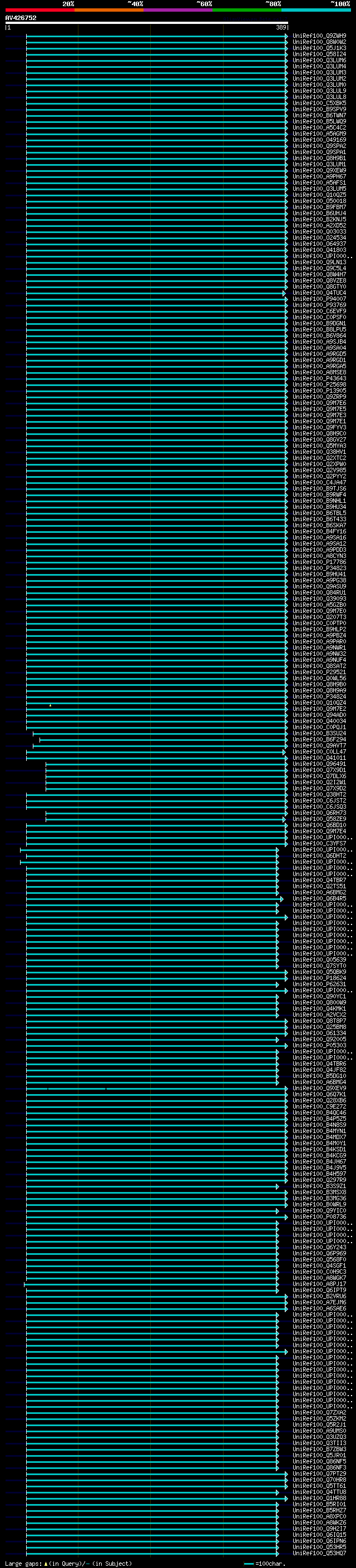Viewport: 356px width, 1568px height.
Task: Select hit label UniRef100_C0LL47
Action: pyautogui.click(x=319, y=751)
